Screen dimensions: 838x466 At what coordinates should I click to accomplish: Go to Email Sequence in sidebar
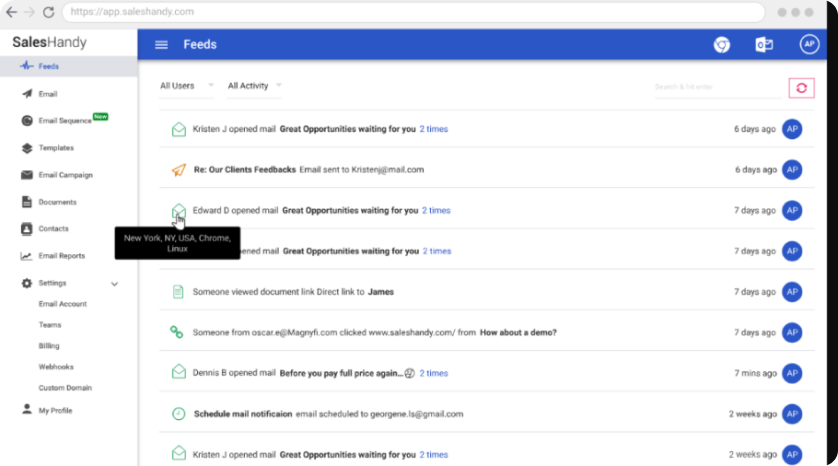(x=65, y=121)
